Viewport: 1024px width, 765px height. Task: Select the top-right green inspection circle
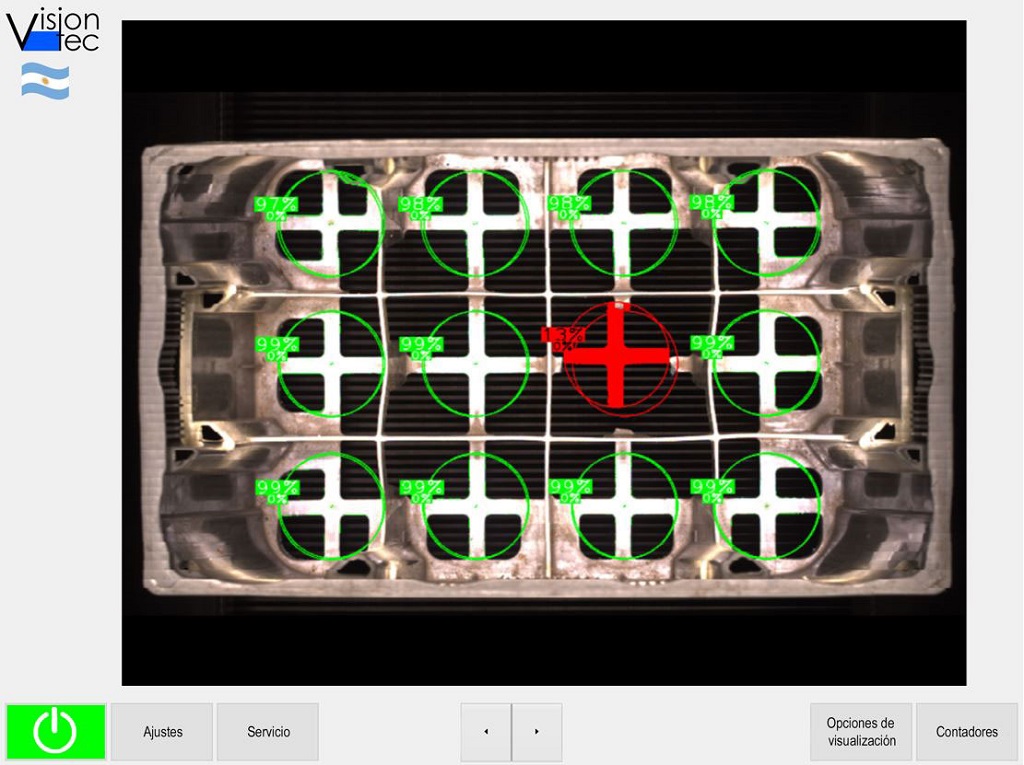[768, 222]
